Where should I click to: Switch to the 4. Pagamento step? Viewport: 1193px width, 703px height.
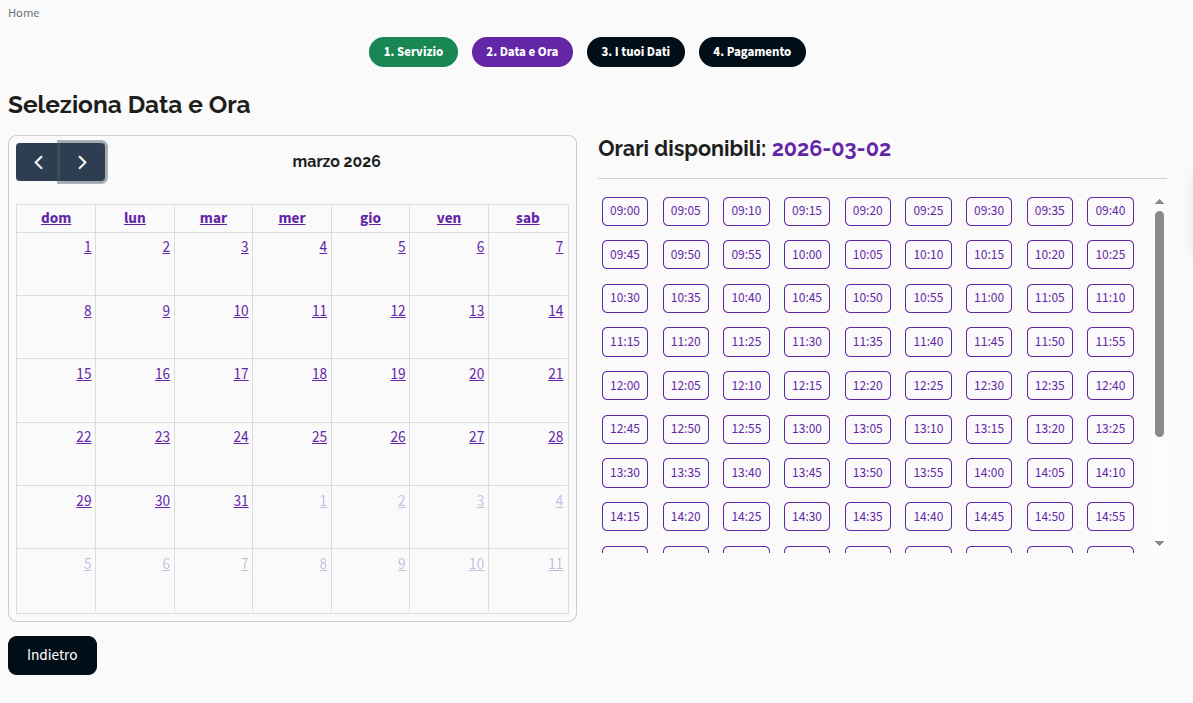[752, 52]
